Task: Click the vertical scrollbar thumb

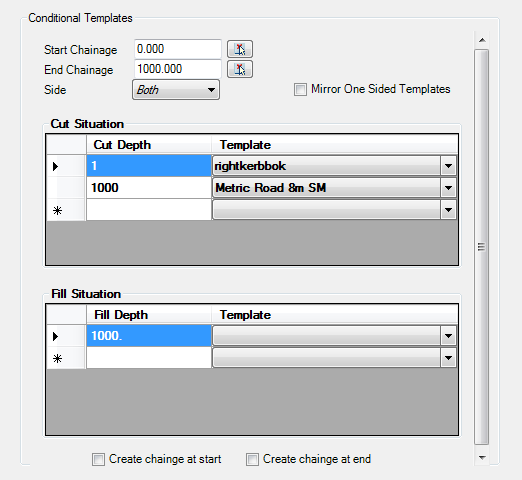Action: point(482,247)
